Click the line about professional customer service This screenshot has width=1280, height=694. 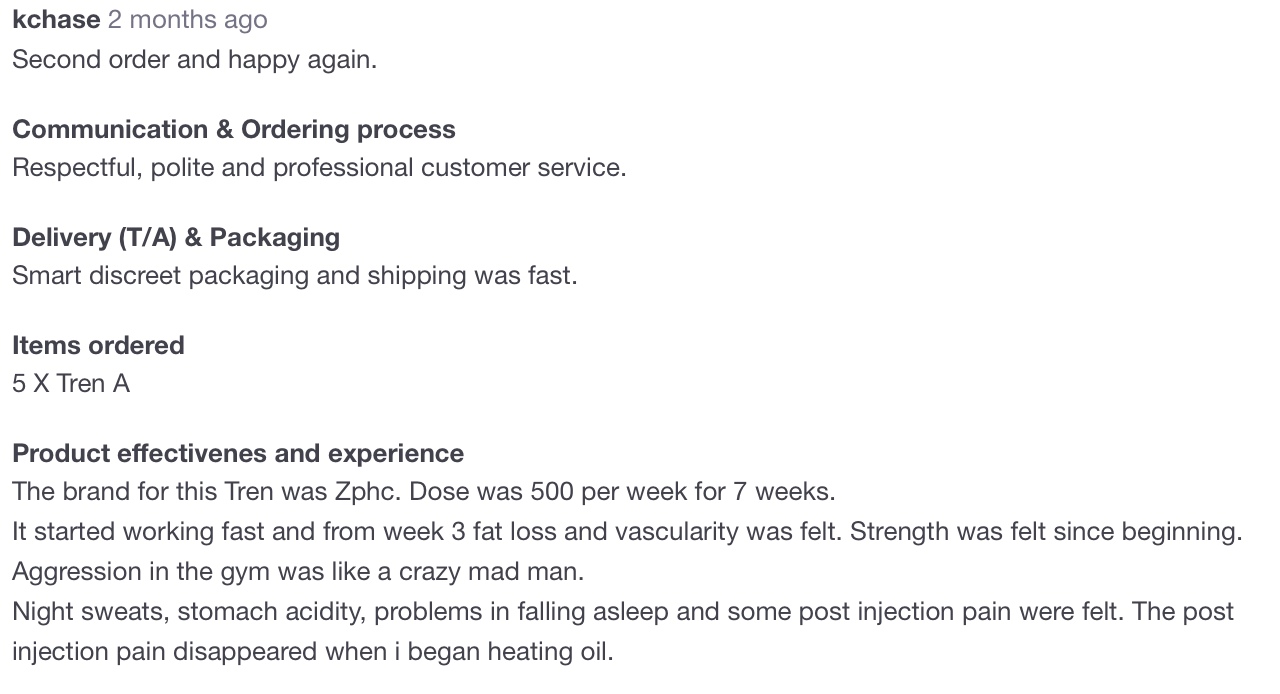tap(319, 168)
